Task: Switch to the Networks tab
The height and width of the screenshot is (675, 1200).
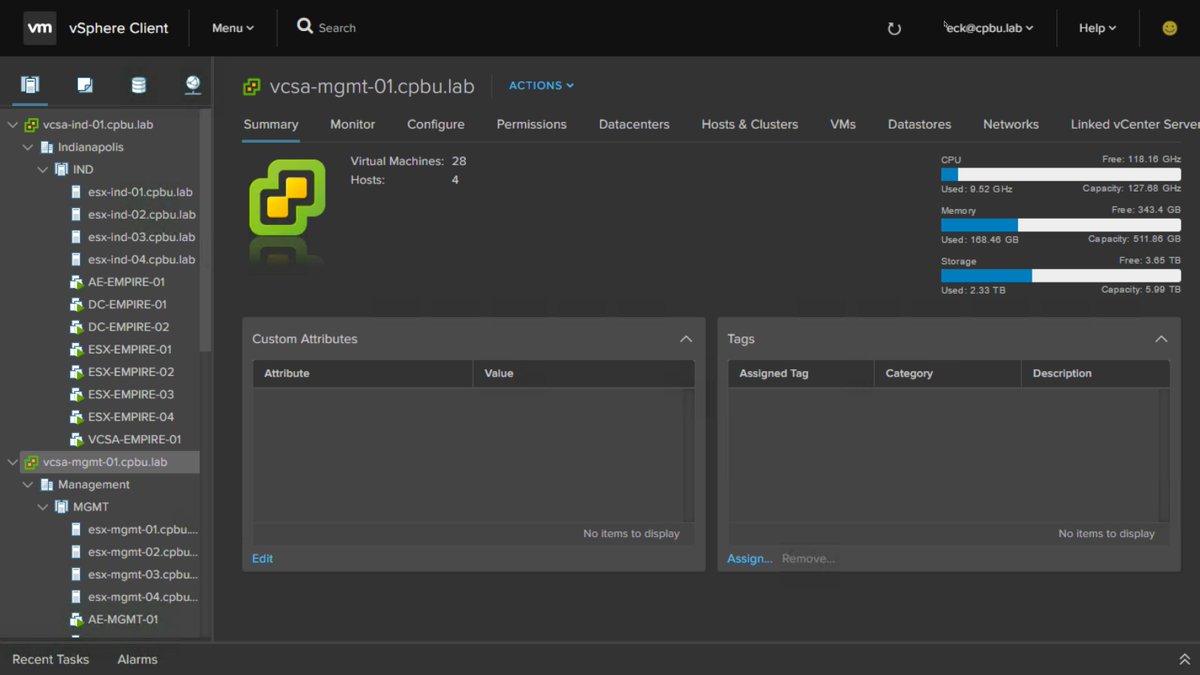Action: [1011, 124]
